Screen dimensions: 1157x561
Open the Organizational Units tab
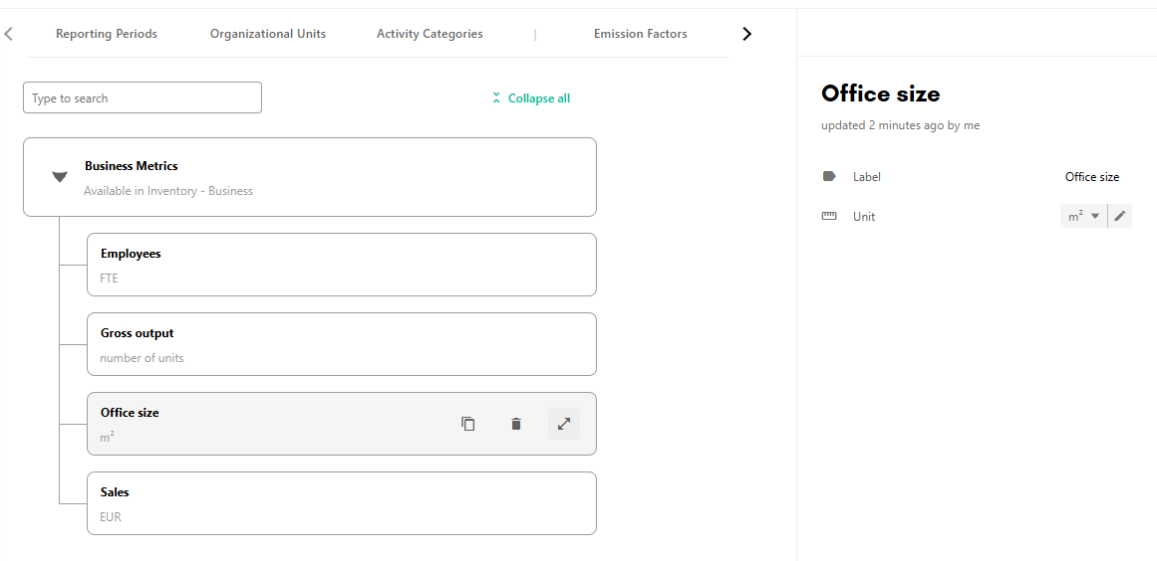(x=268, y=33)
